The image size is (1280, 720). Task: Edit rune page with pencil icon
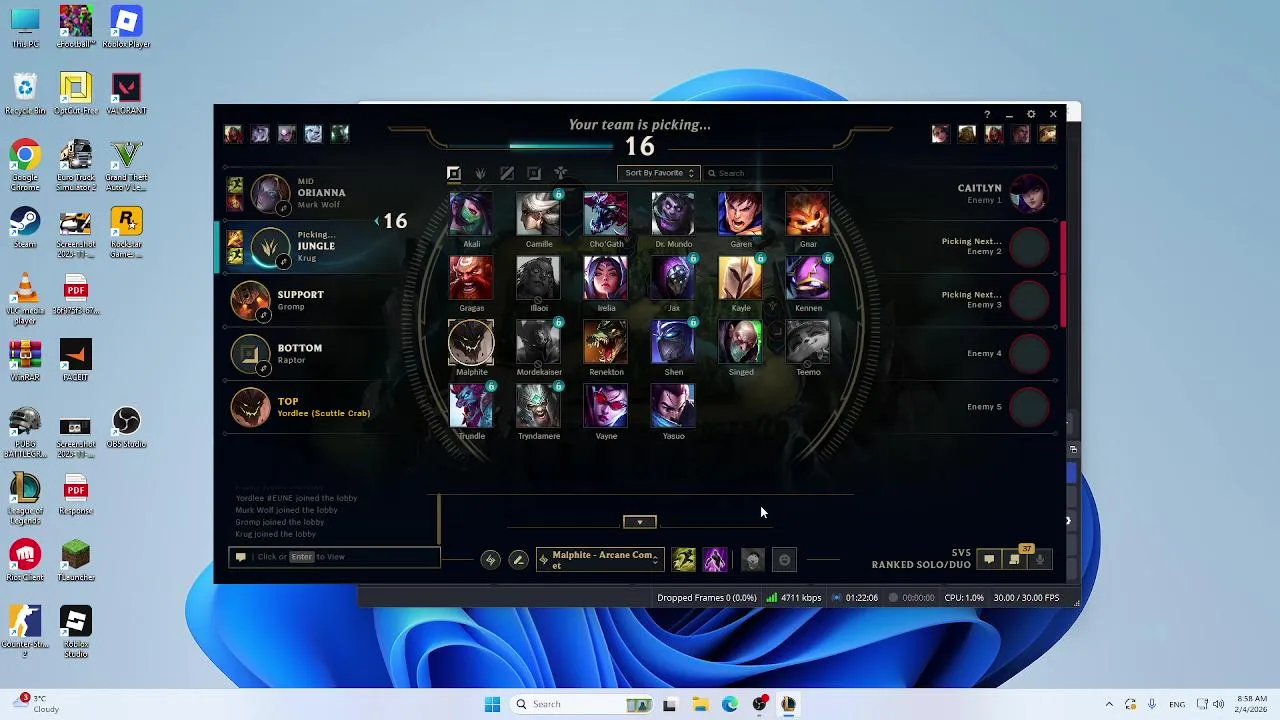pos(518,560)
